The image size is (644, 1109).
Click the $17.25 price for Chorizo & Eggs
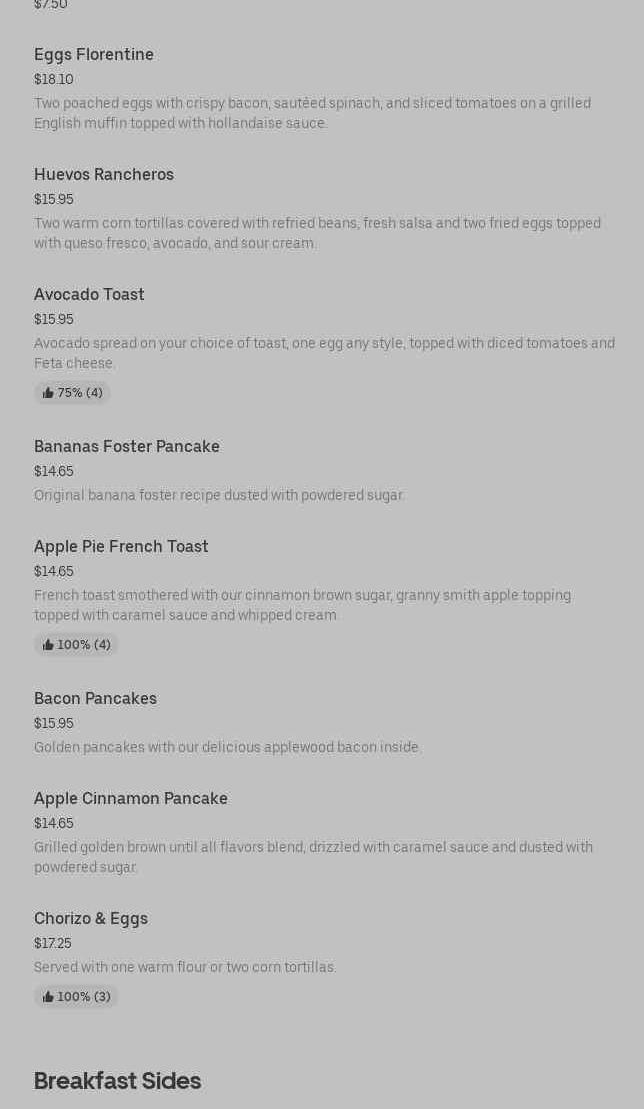(53, 943)
